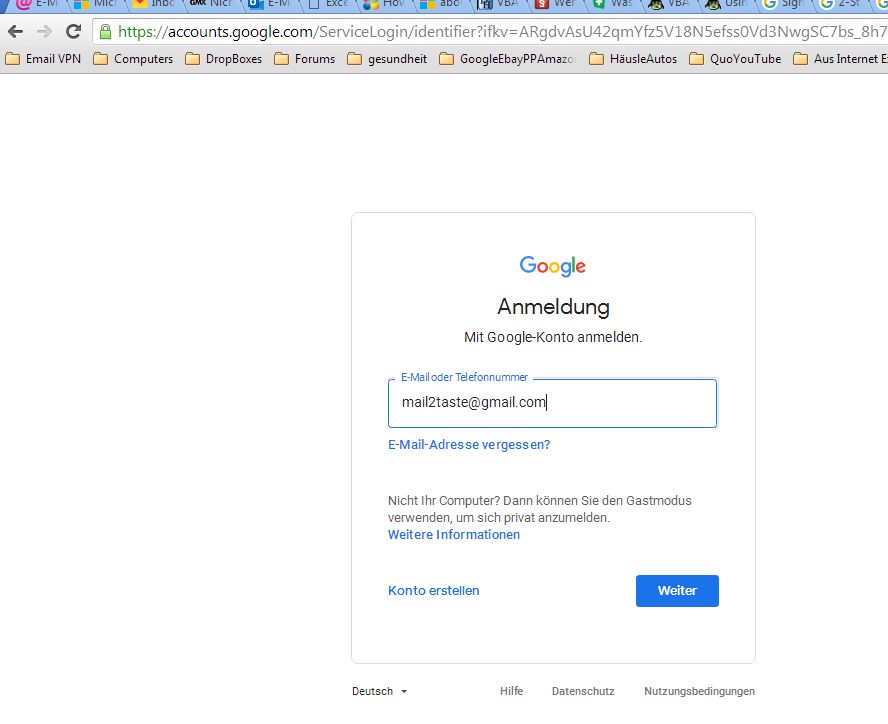
Task: Open the Computers bookmark folder
Action: tap(133, 59)
